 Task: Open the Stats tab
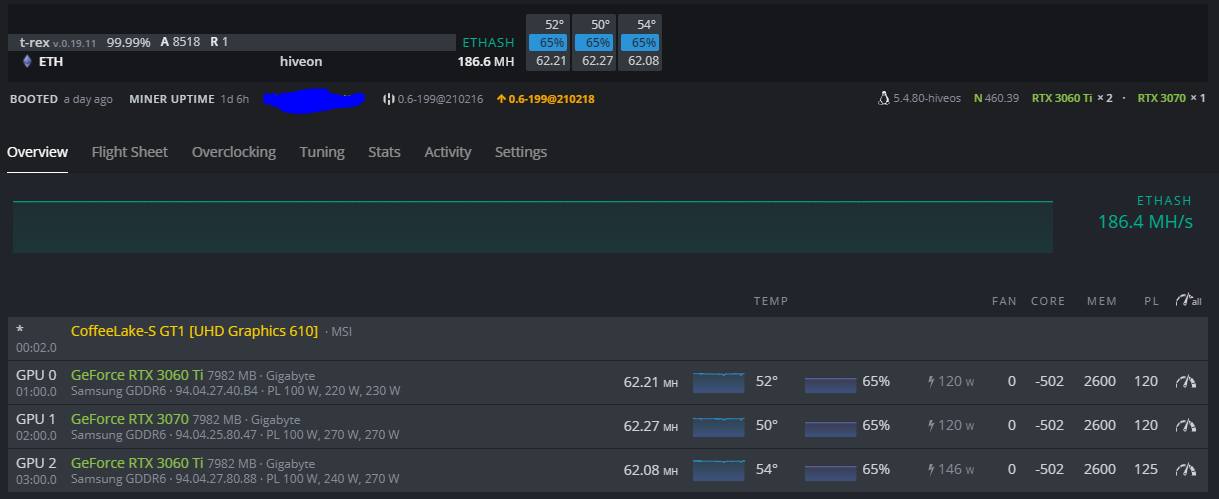pyautogui.click(x=384, y=152)
